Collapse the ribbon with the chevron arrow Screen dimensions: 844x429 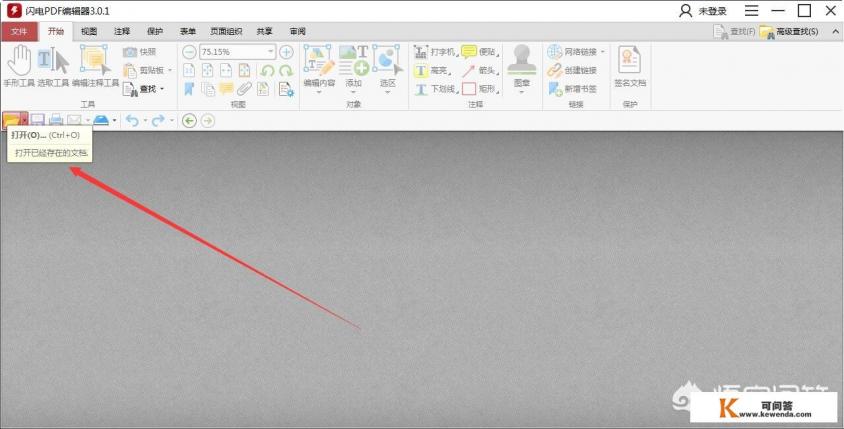(834, 31)
